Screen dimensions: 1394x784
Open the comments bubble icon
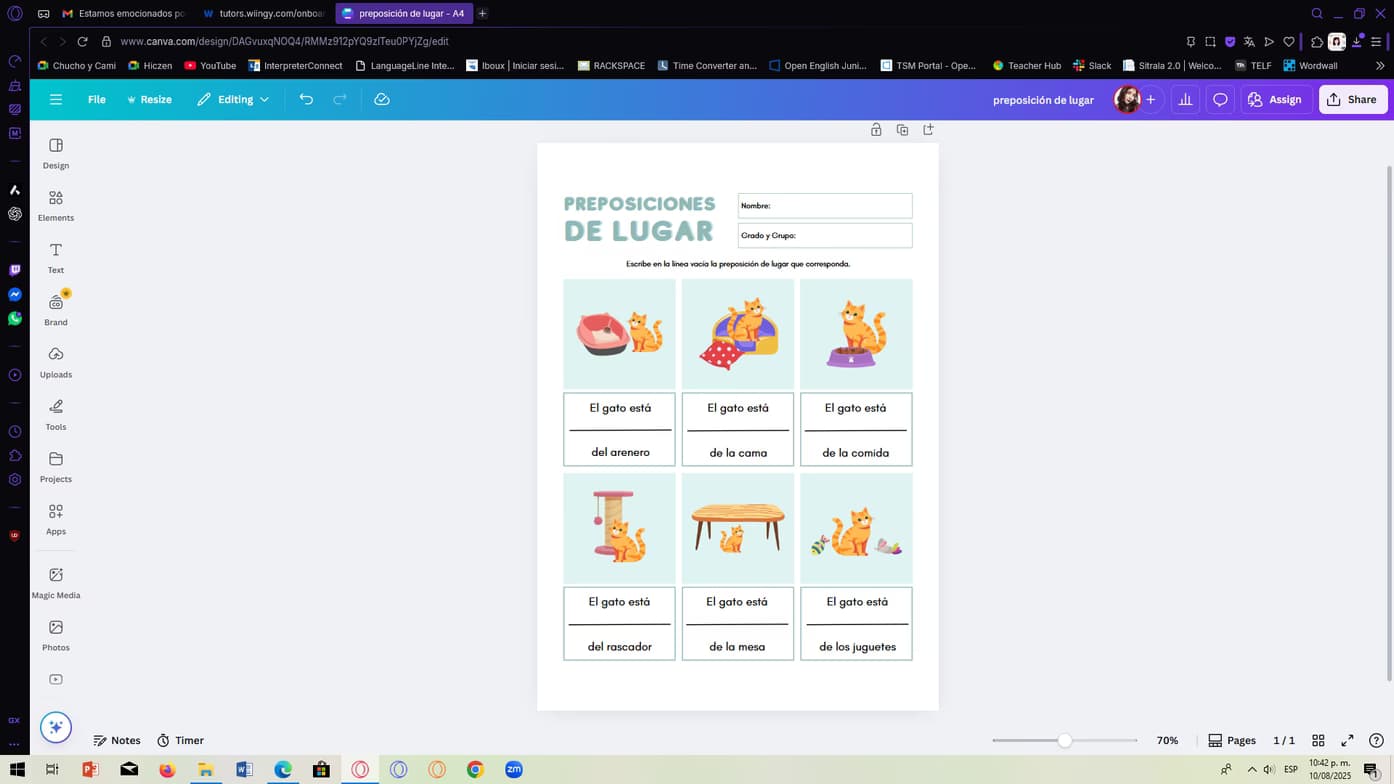click(x=1219, y=99)
